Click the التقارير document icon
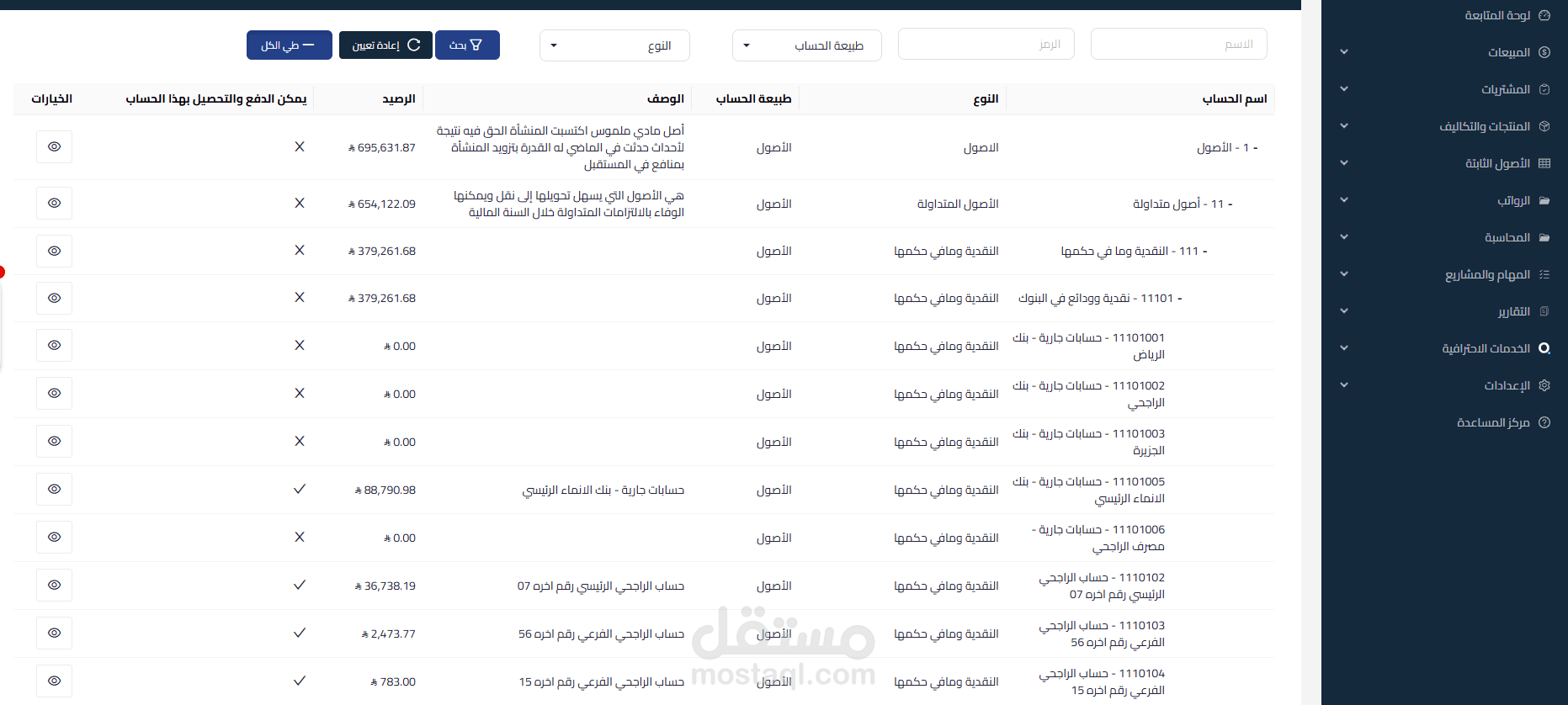This screenshot has width=1568, height=705. (1544, 311)
